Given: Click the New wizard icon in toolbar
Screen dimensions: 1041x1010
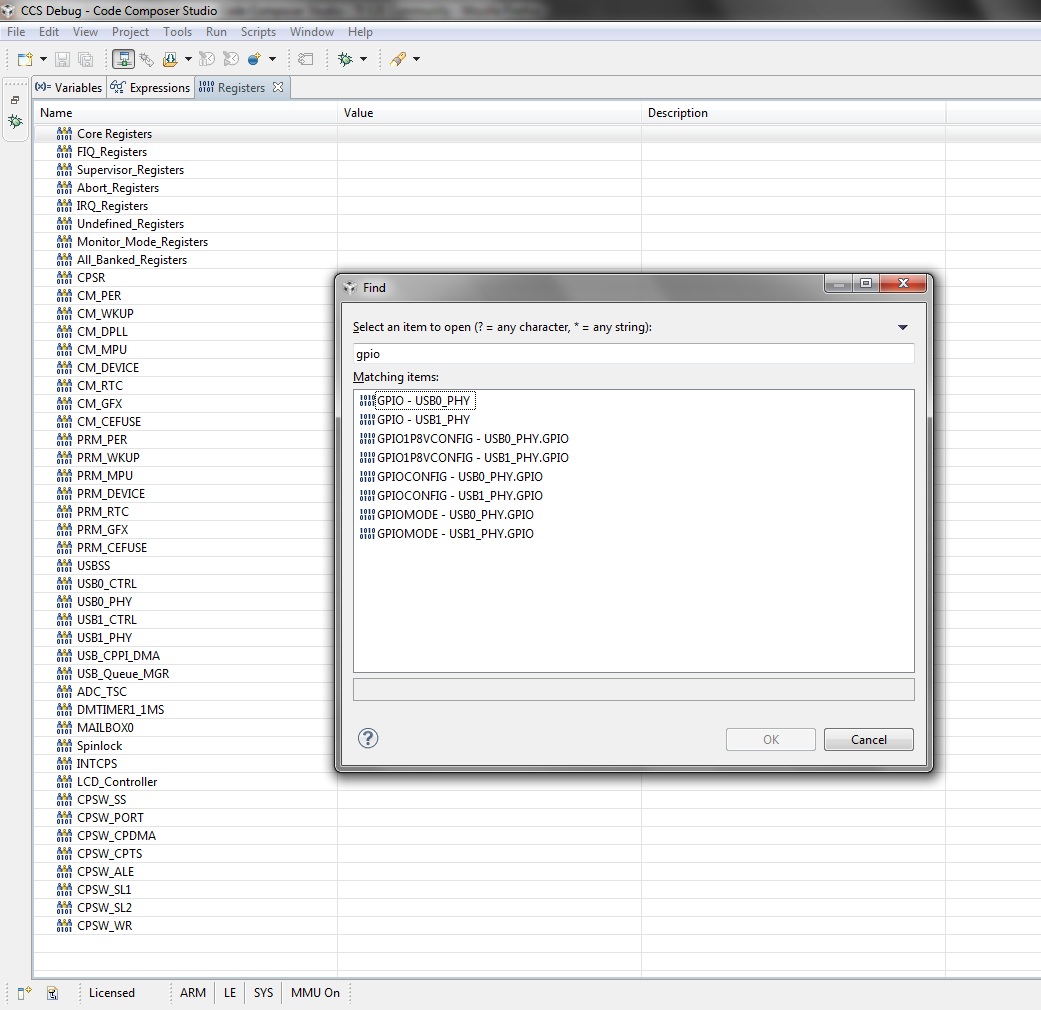Looking at the screenshot, I should (x=25, y=59).
